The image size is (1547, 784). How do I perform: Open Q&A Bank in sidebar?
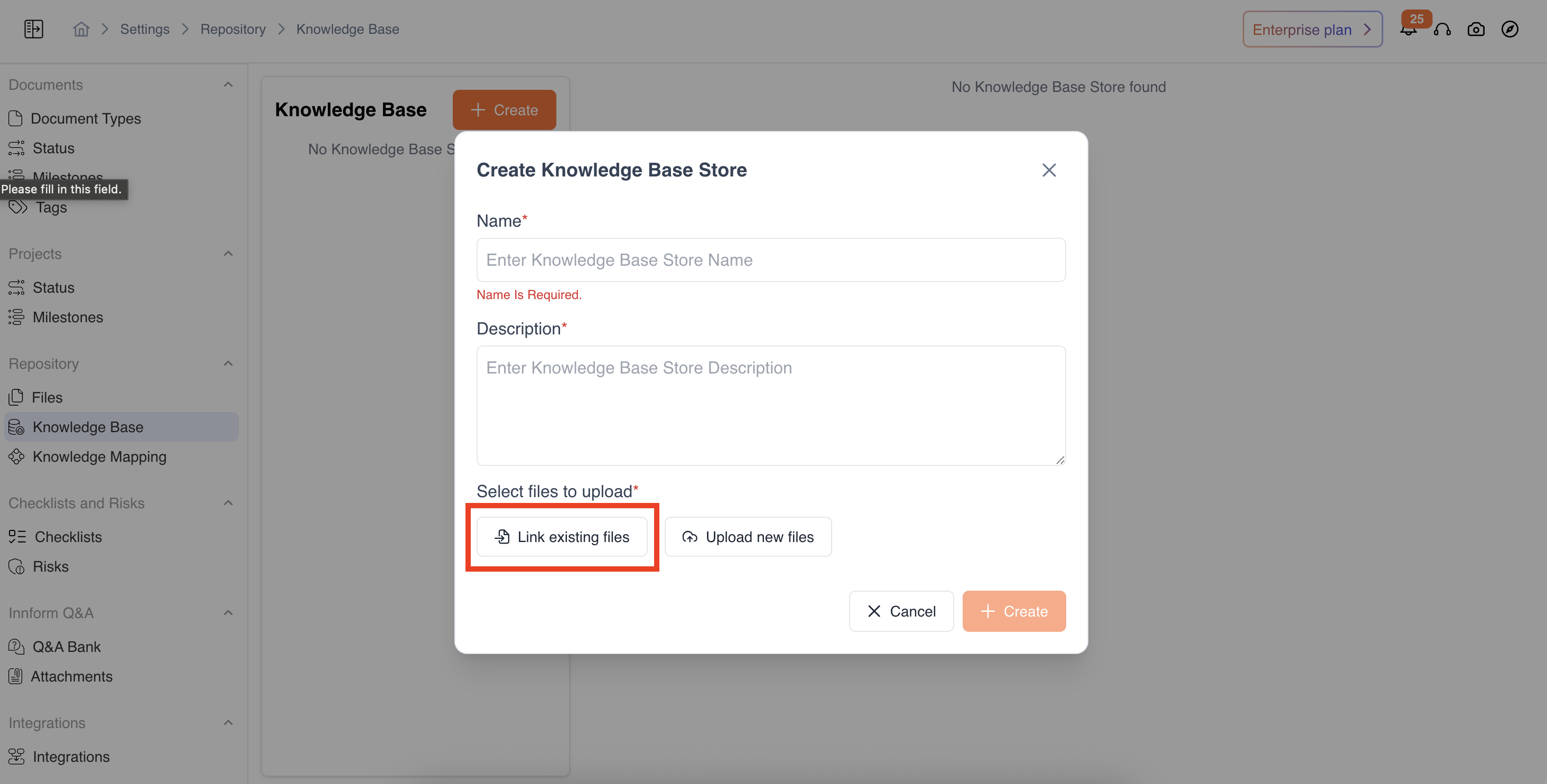pyautogui.click(x=66, y=647)
